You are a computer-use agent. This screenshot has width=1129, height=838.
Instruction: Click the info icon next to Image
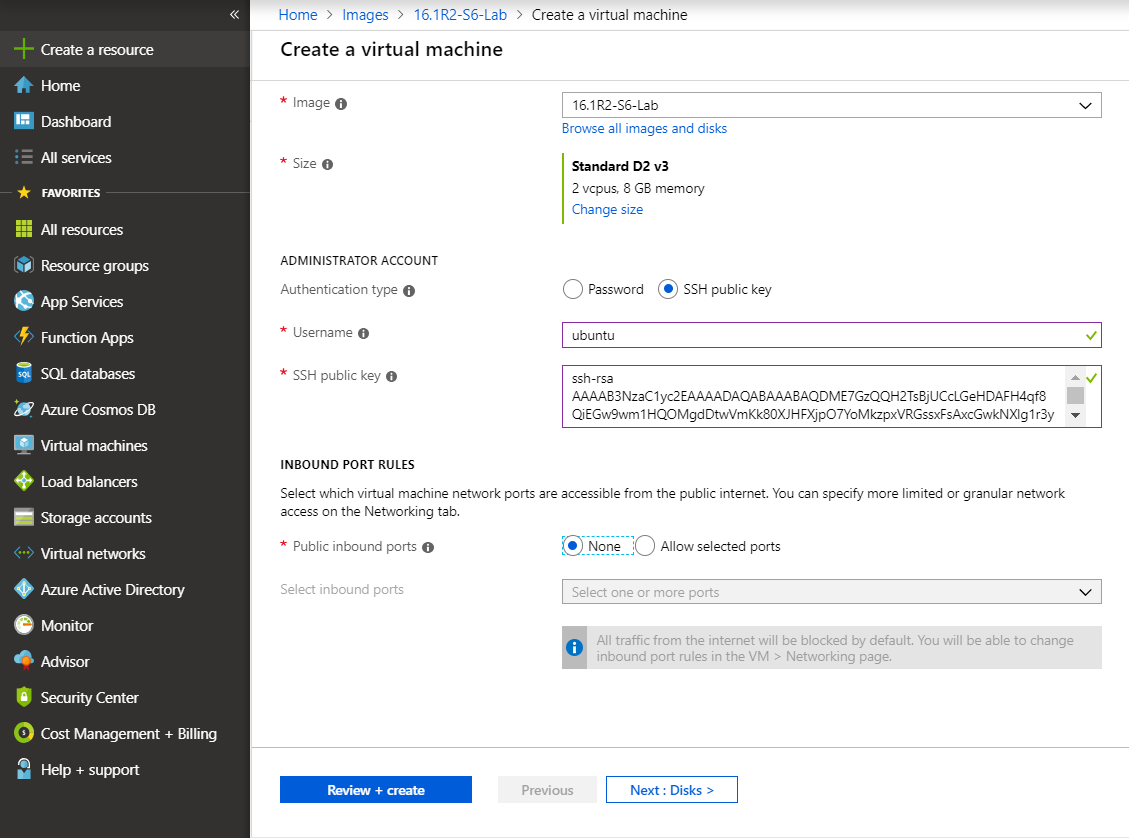tap(341, 104)
